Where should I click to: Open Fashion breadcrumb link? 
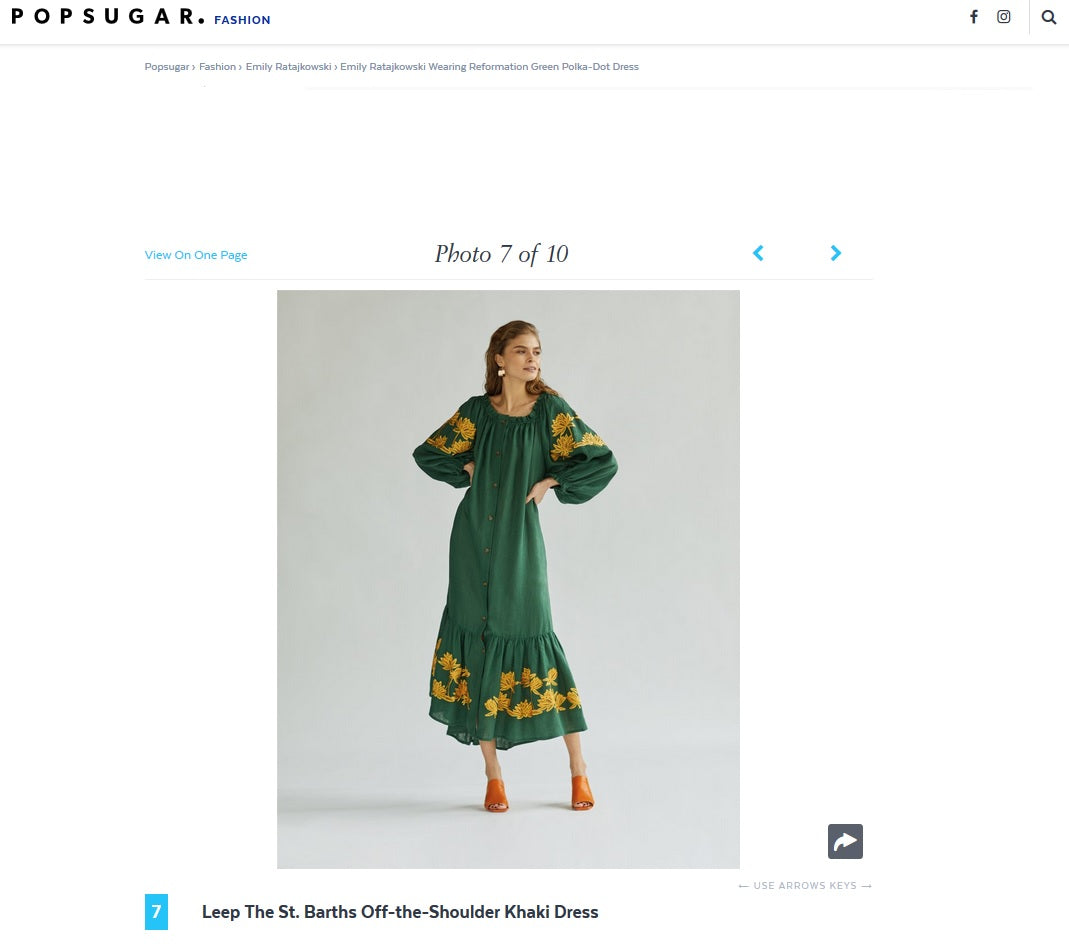click(x=217, y=67)
